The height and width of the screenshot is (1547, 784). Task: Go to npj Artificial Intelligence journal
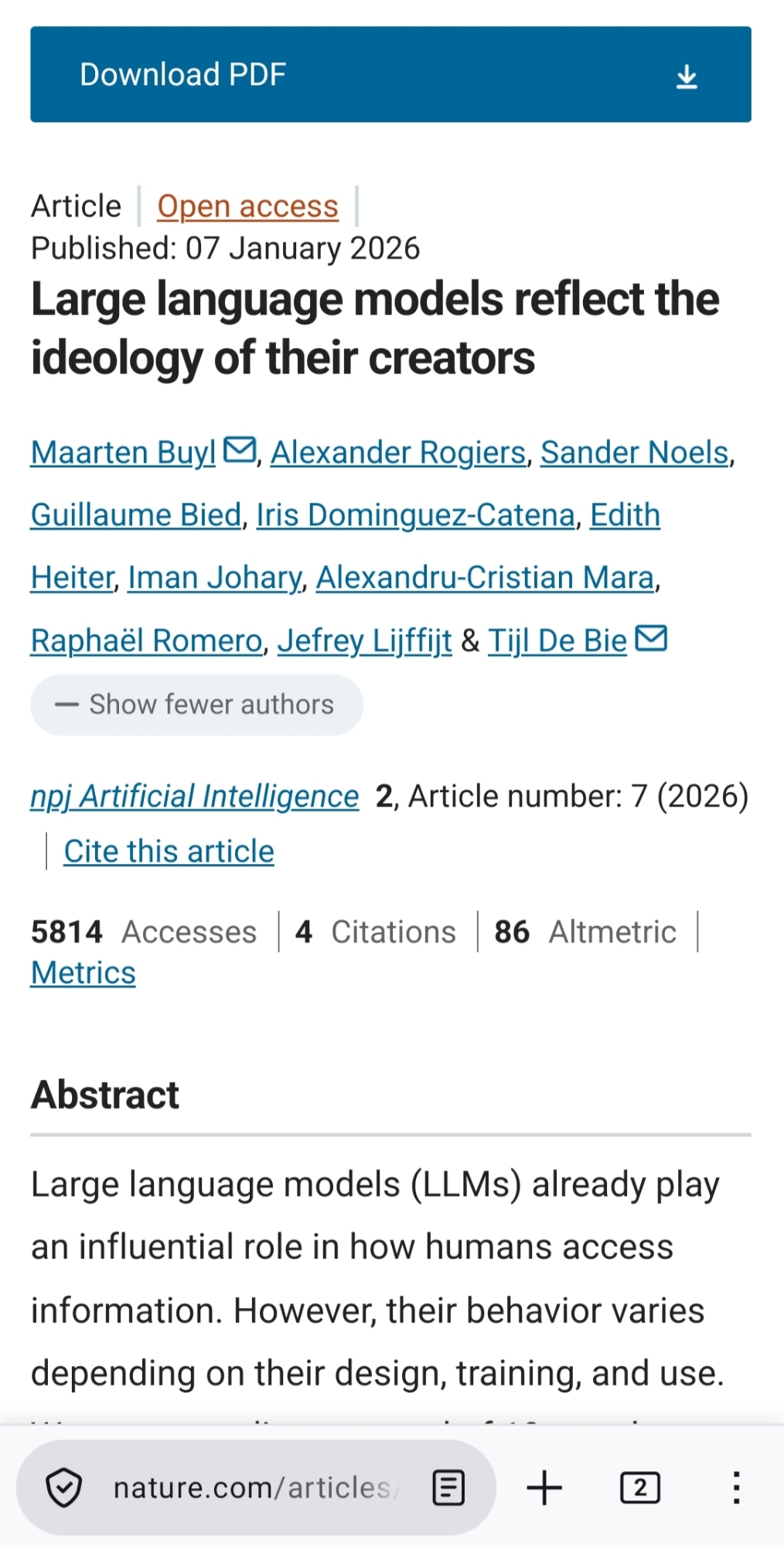point(195,796)
